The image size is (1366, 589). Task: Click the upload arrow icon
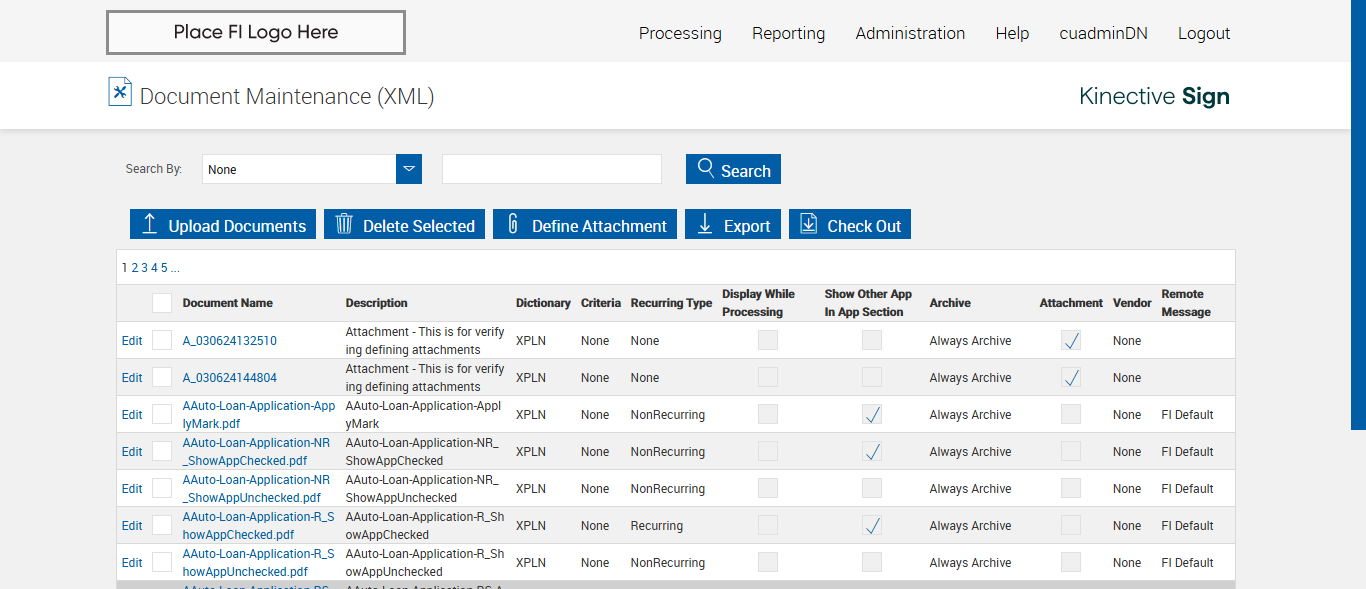[150, 224]
